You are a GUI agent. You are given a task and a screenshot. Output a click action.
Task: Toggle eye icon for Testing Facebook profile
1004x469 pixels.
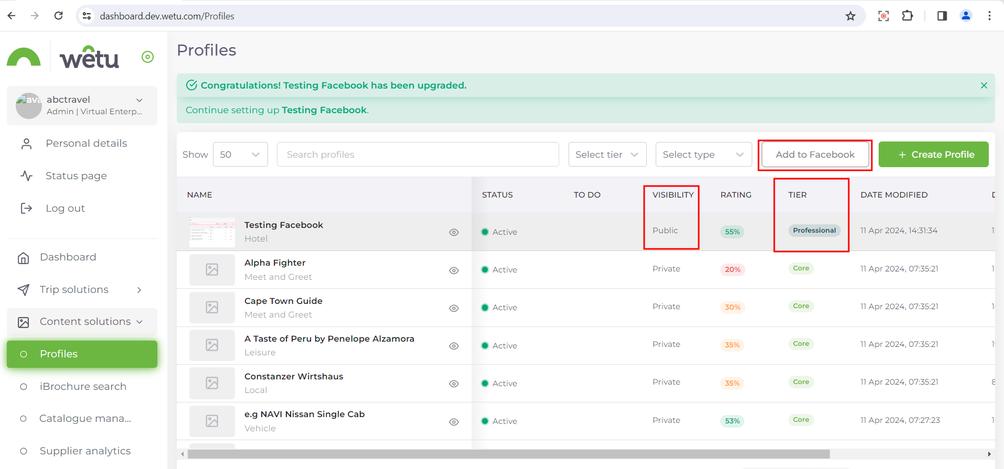click(x=454, y=232)
